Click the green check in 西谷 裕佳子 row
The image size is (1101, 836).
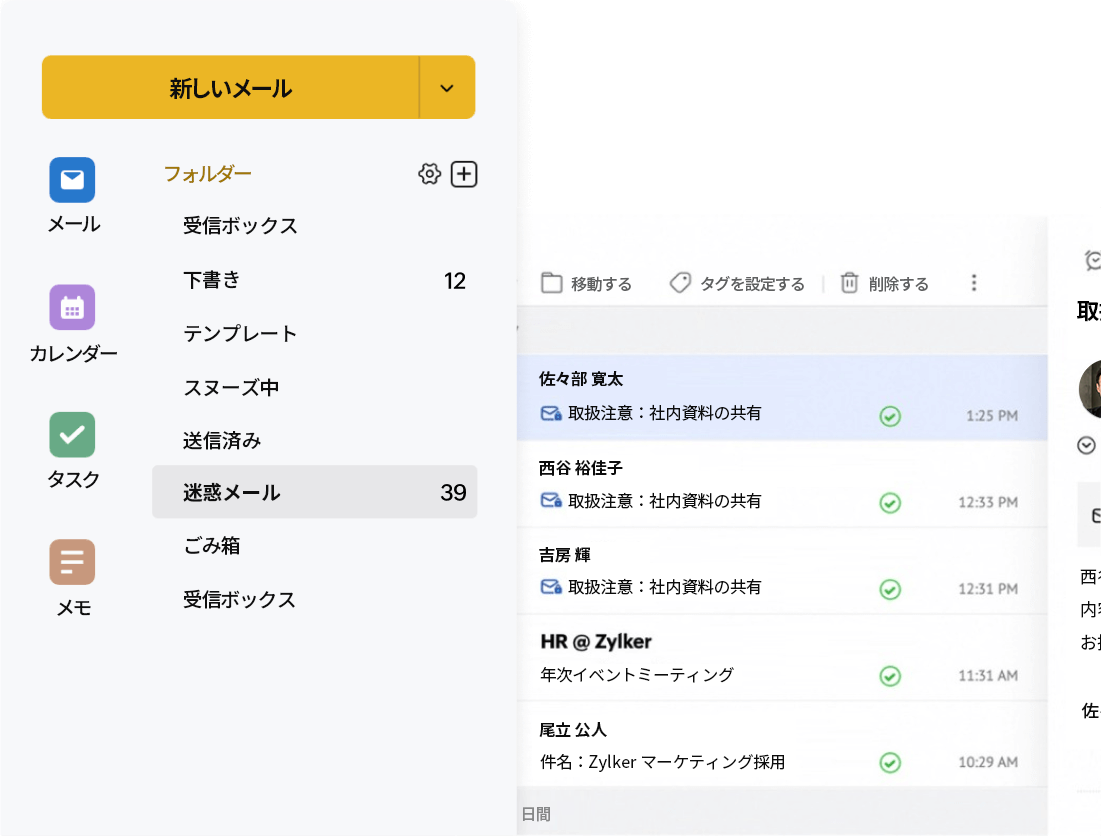[890, 503]
